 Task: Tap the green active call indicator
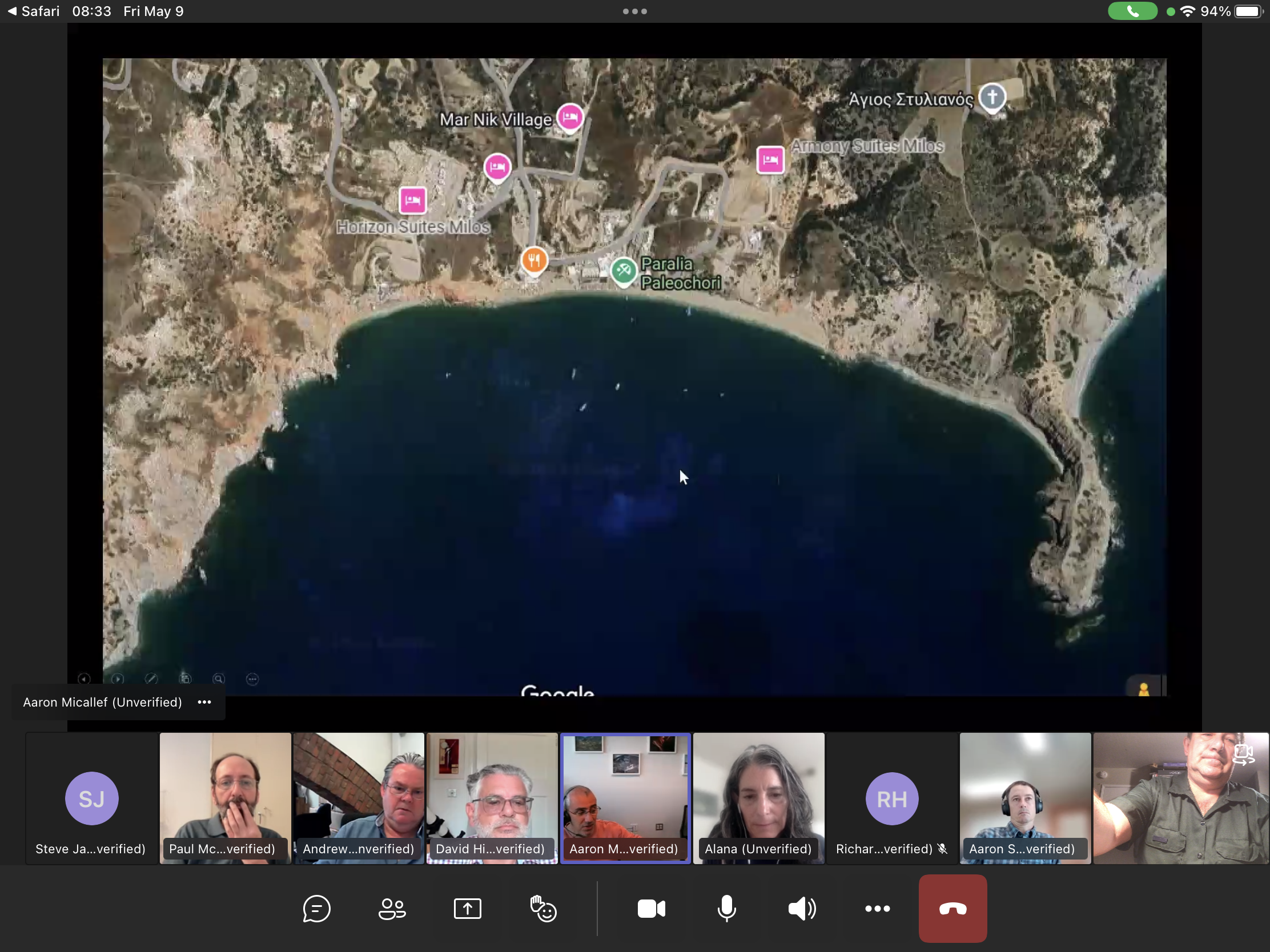pos(1132,11)
